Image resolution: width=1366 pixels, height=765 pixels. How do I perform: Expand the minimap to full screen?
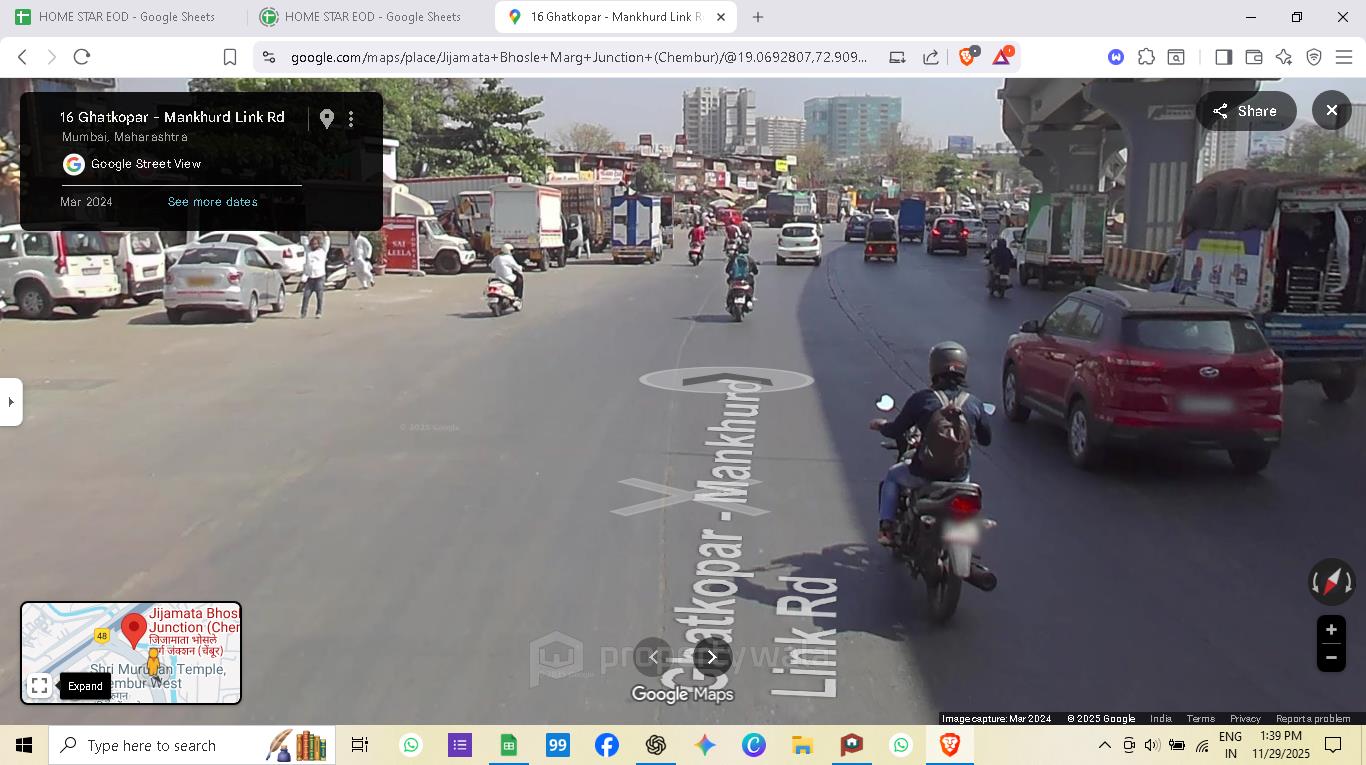(x=40, y=686)
